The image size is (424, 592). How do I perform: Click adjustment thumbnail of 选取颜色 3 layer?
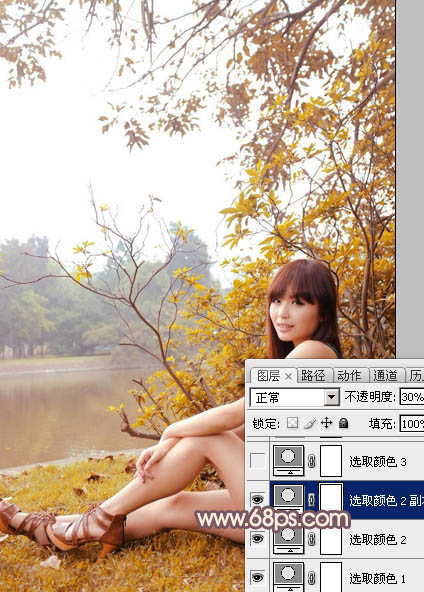[x=288, y=461]
